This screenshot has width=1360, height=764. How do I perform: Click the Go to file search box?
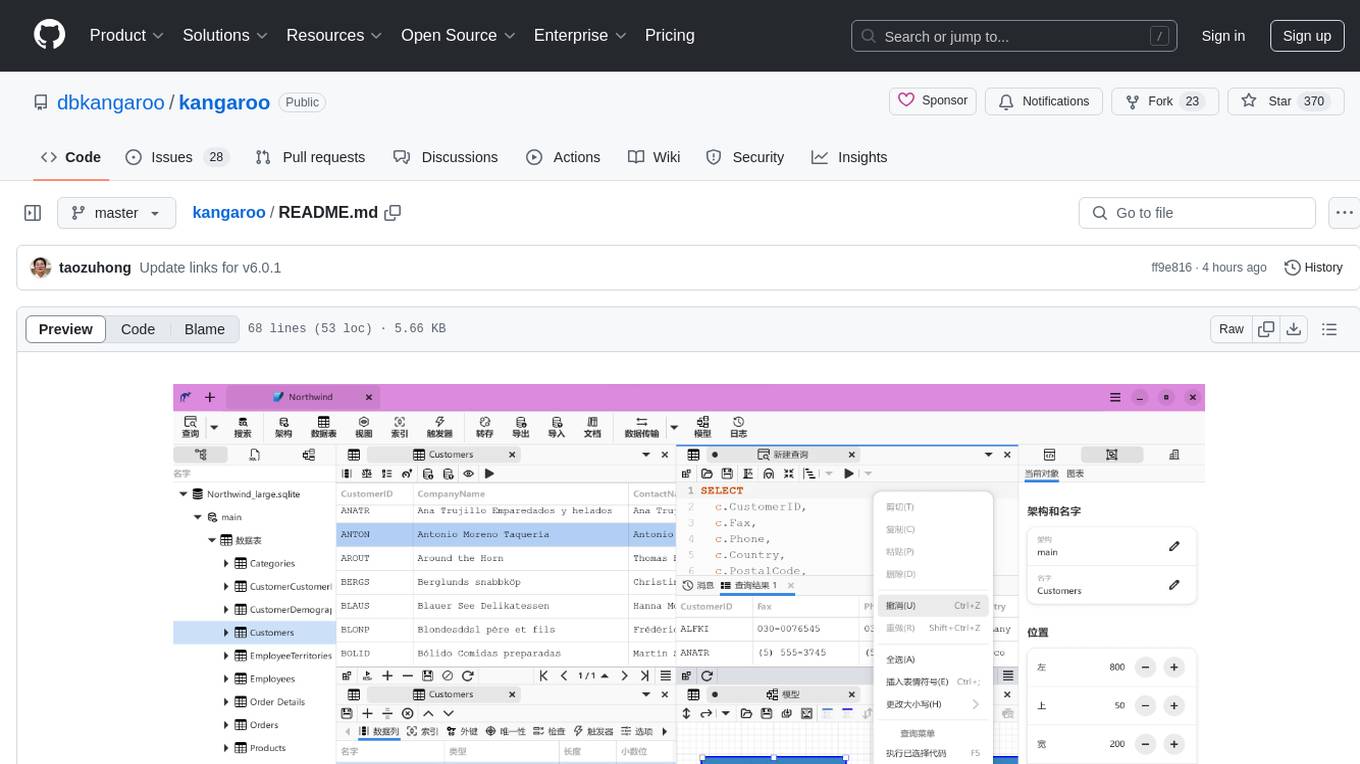click(x=1197, y=213)
